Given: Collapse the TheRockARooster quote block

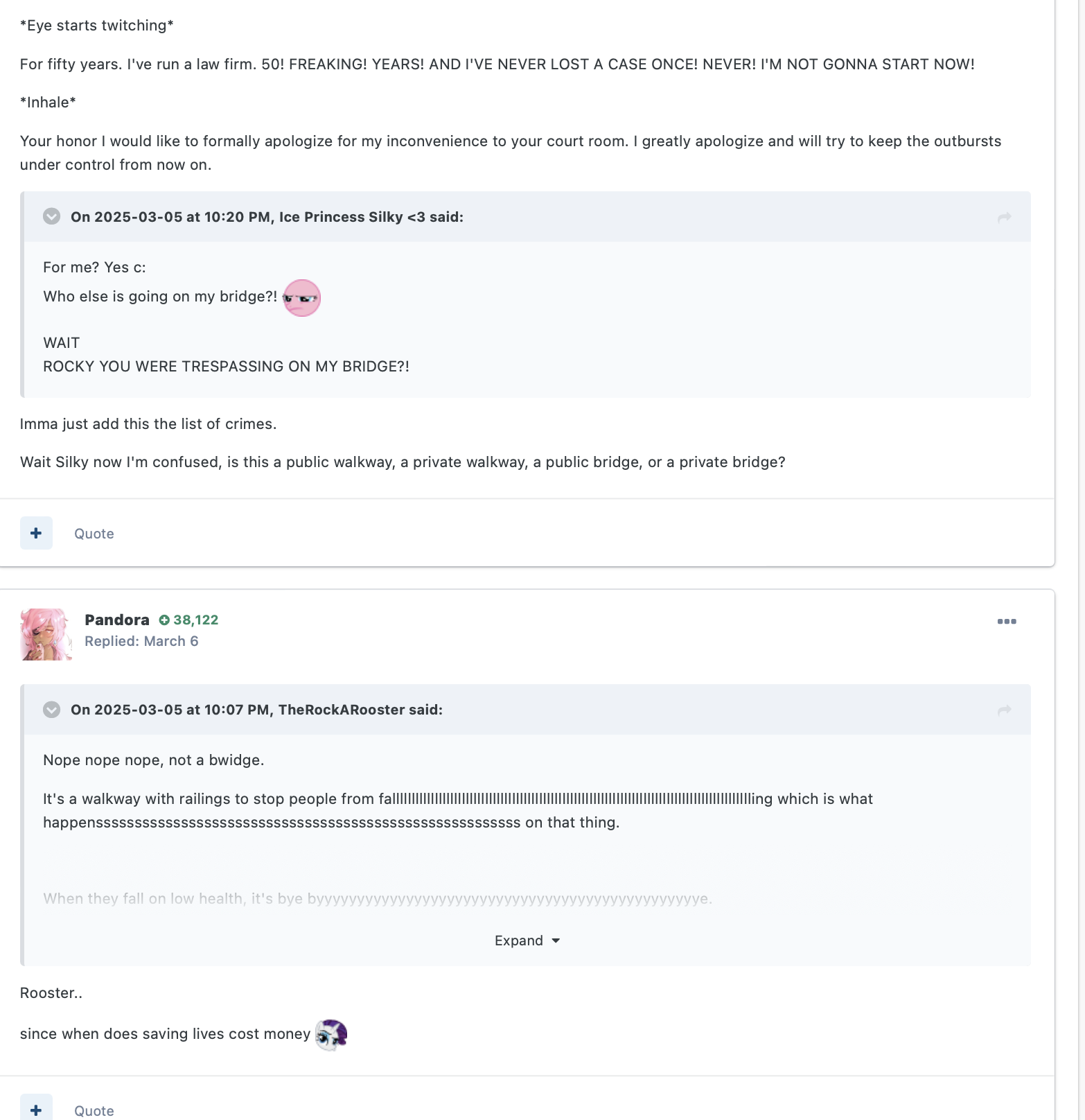Looking at the screenshot, I should (51, 709).
